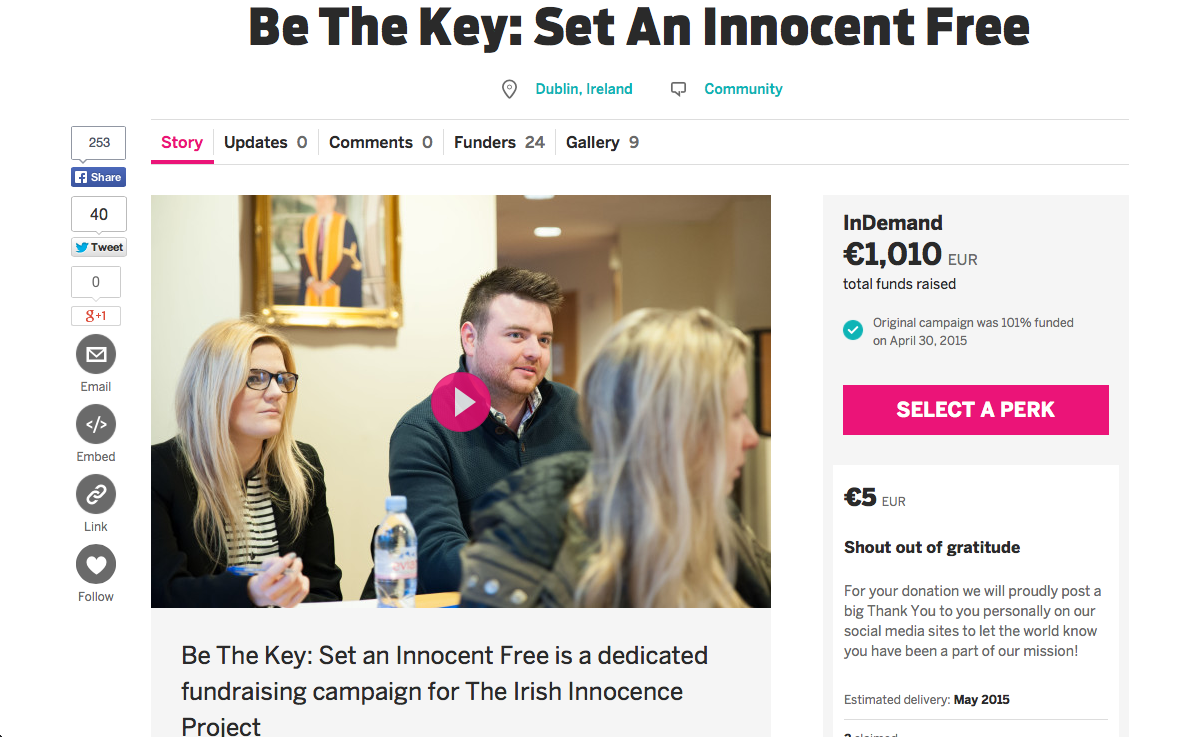Click the Facebook Share button

pos(98,177)
